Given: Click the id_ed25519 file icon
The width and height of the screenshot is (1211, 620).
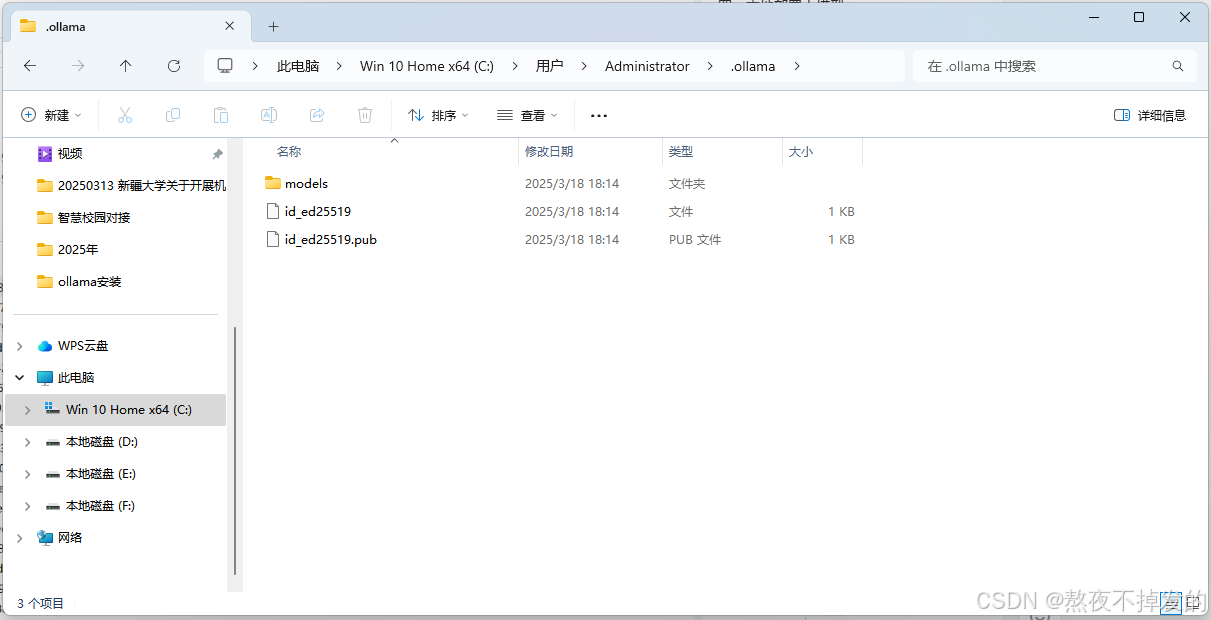Looking at the screenshot, I should (x=273, y=211).
